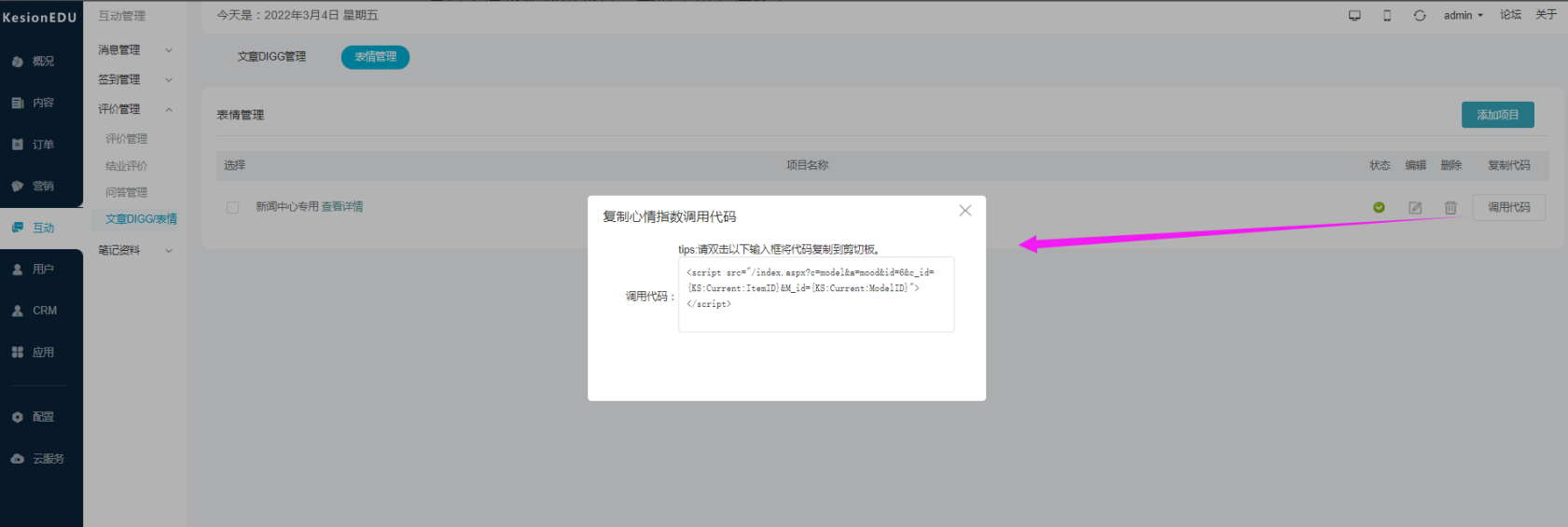
Task: Select the 表情管理 tab
Action: [375, 57]
